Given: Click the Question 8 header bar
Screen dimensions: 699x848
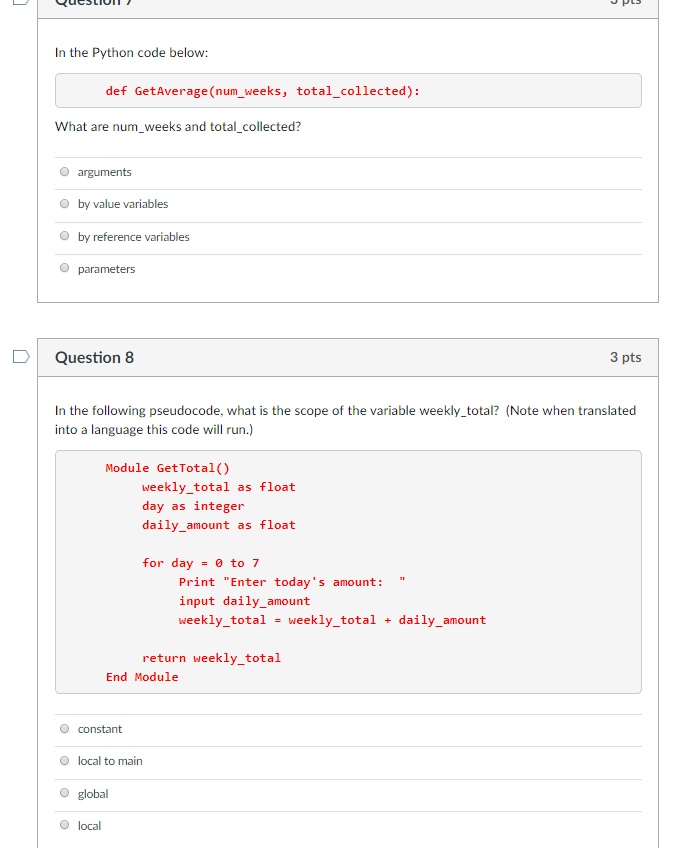Looking at the screenshot, I should [348, 357].
